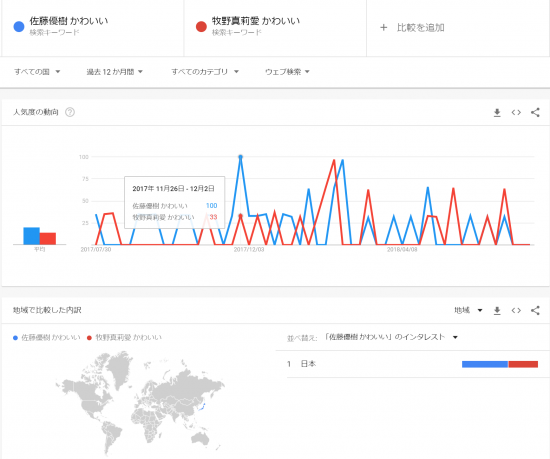
Task: Open the 並べ替え sort order dropdown
Action: [x=391, y=337]
